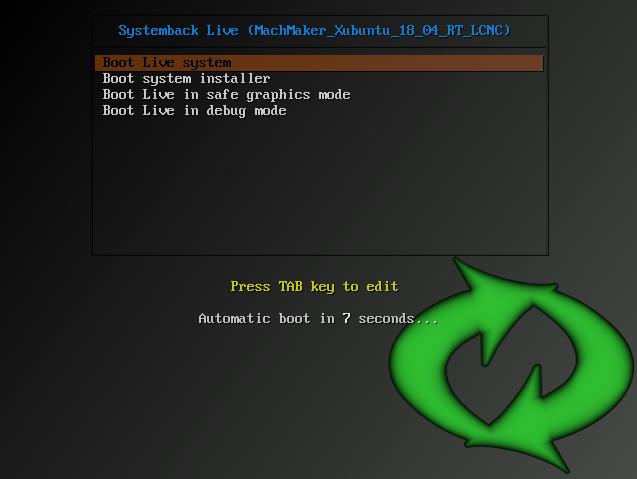This screenshot has width=637, height=479.
Task: Click the number 7 in the countdown
Action: (x=346, y=318)
